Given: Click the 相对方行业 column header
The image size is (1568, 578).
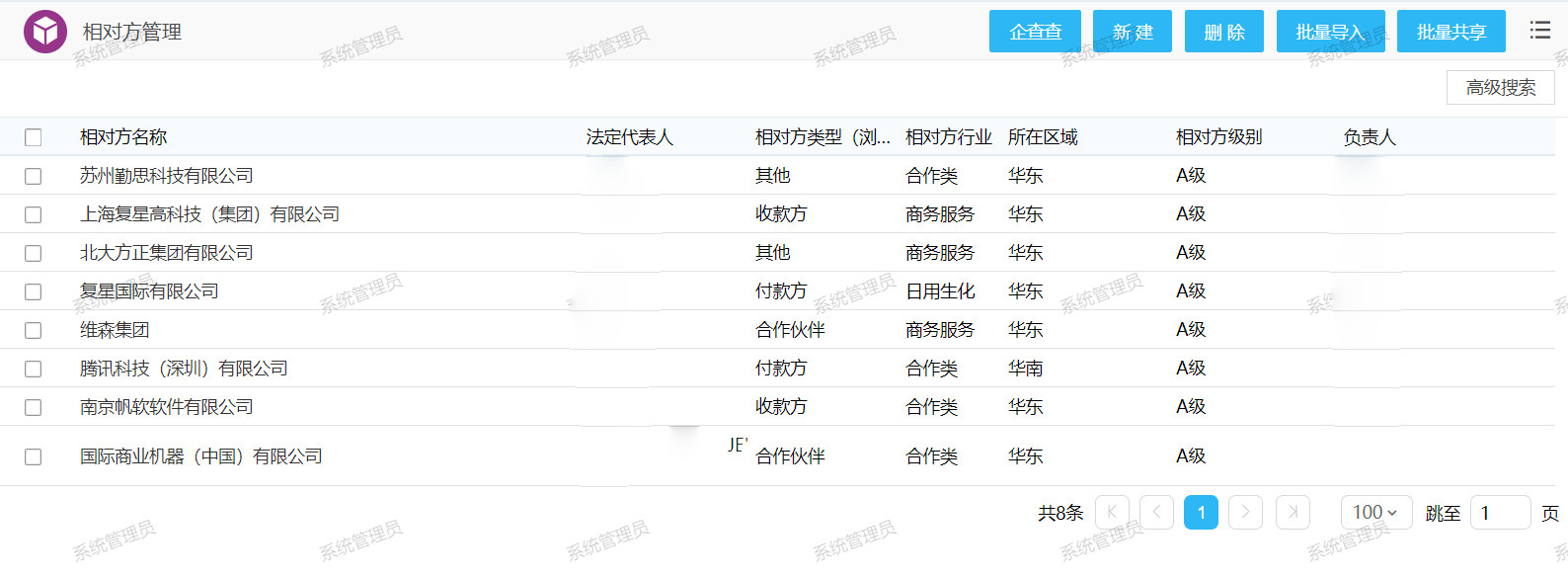Looking at the screenshot, I should [x=949, y=137].
